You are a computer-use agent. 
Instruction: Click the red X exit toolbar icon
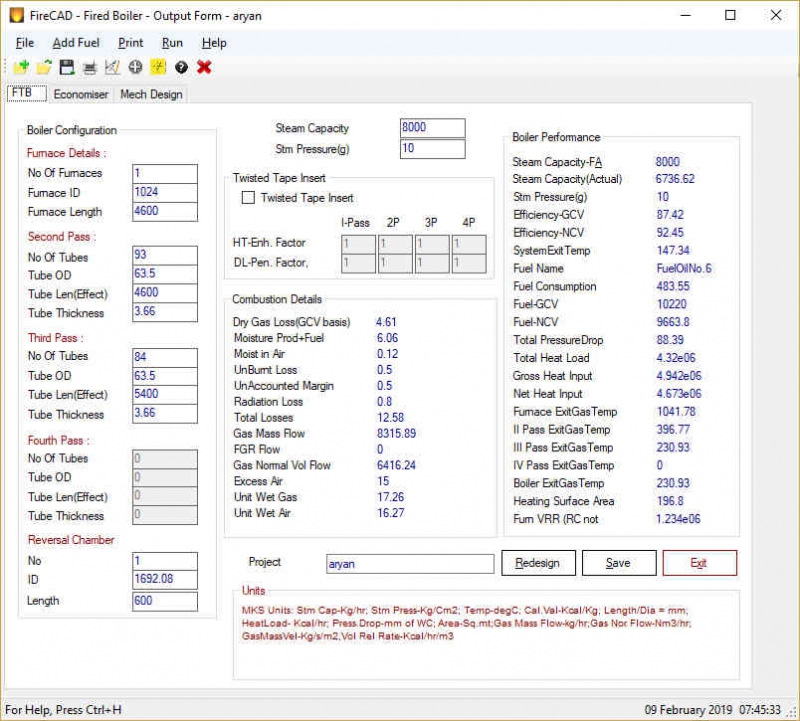pyautogui.click(x=203, y=67)
